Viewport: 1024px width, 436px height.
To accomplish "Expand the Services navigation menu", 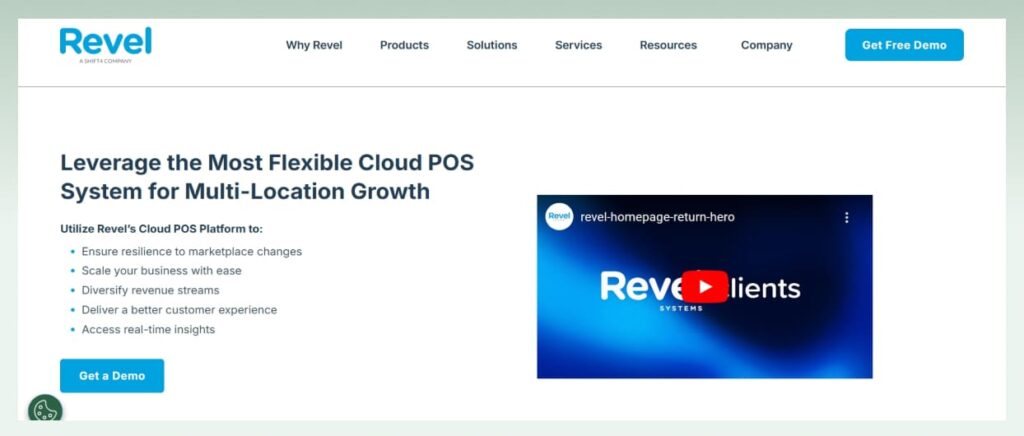I will (578, 45).
